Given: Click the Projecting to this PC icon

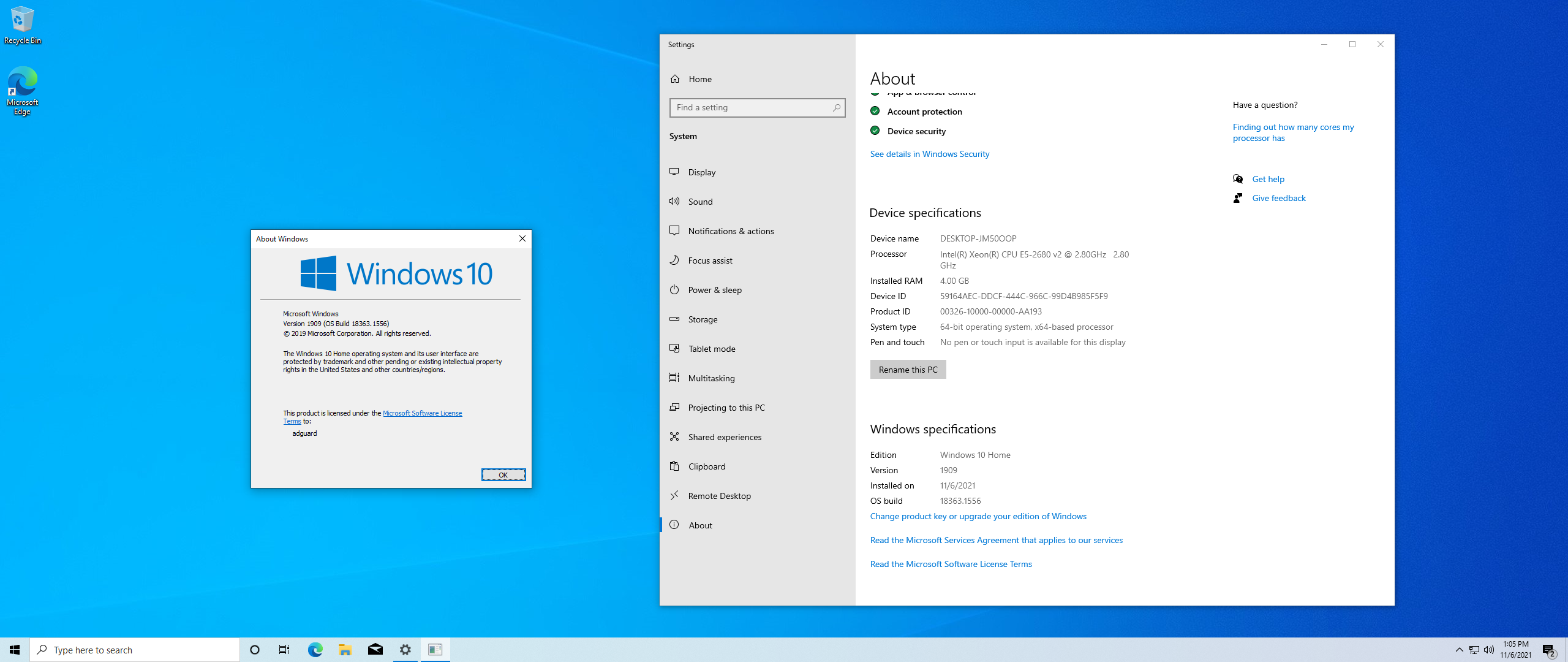Looking at the screenshot, I should point(674,407).
